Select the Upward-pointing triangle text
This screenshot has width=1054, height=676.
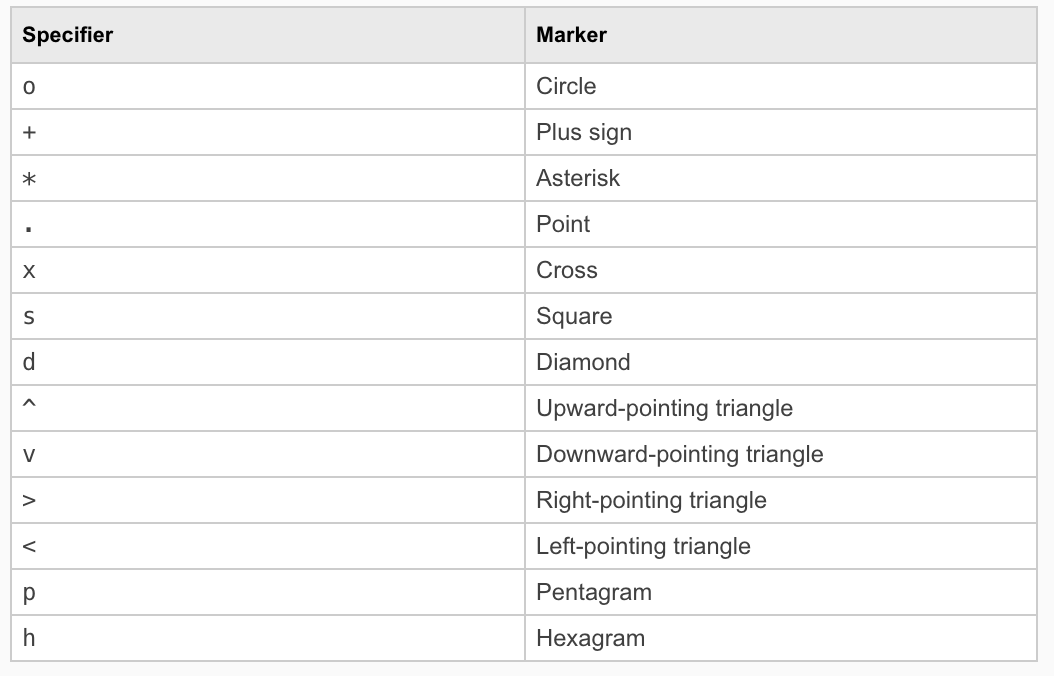tap(664, 408)
